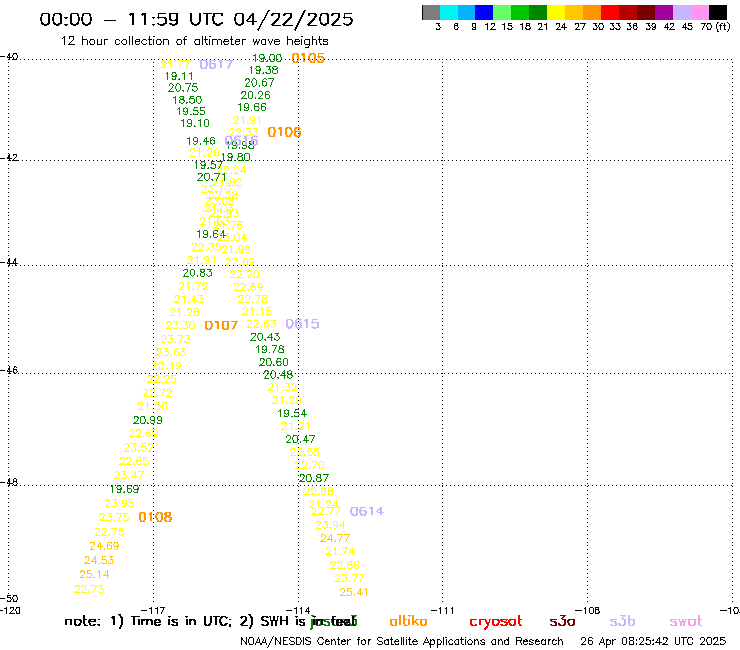Image resolution: width=740 pixels, height=650 pixels.
Task: Select the 20.67 wave height reading
Action: (x=259, y=83)
